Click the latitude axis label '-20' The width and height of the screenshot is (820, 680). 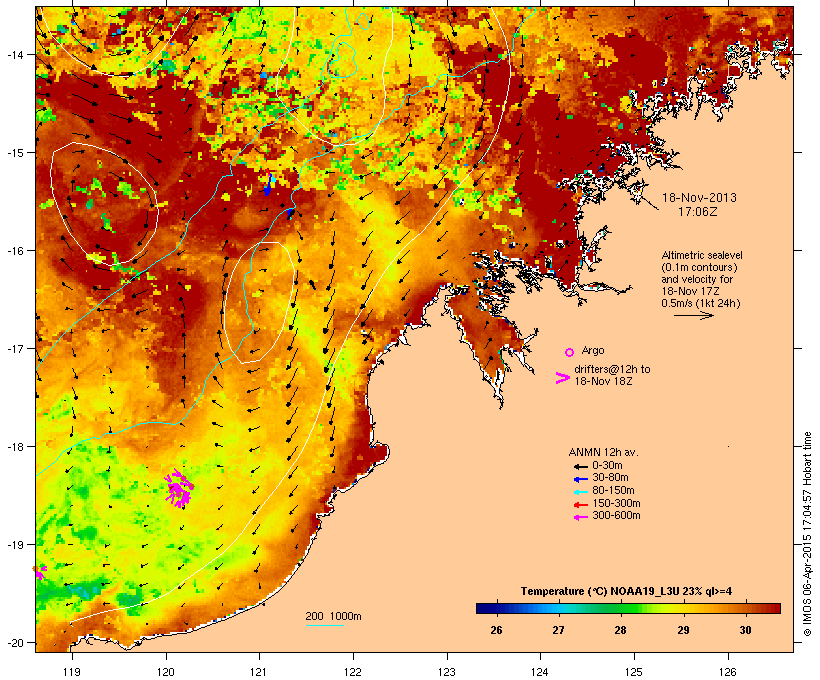point(14,643)
